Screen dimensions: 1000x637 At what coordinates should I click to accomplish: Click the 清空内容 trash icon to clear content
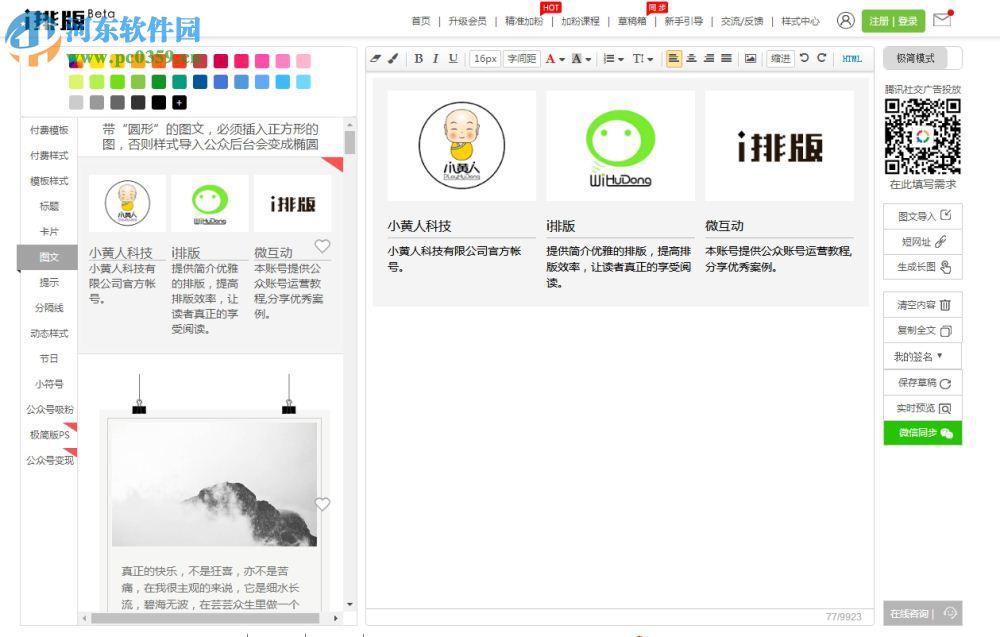pyautogui.click(x=946, y=305)
